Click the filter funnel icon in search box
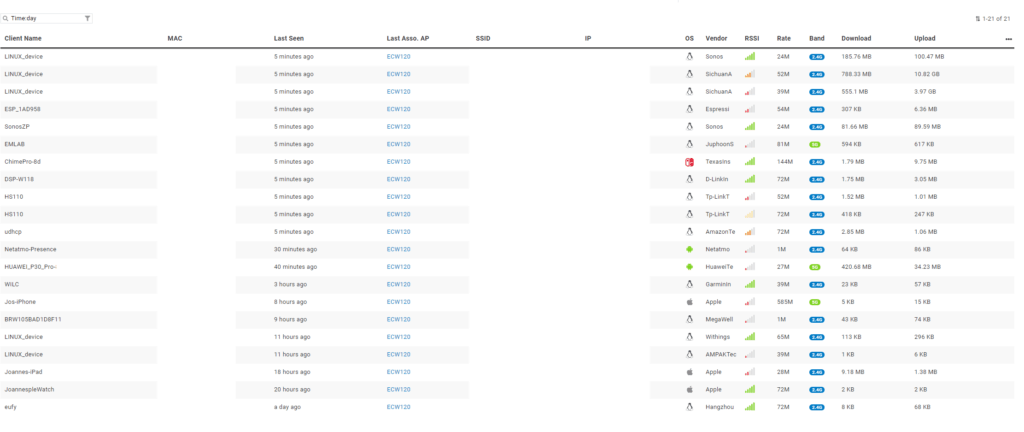 [x=87, y=18]
